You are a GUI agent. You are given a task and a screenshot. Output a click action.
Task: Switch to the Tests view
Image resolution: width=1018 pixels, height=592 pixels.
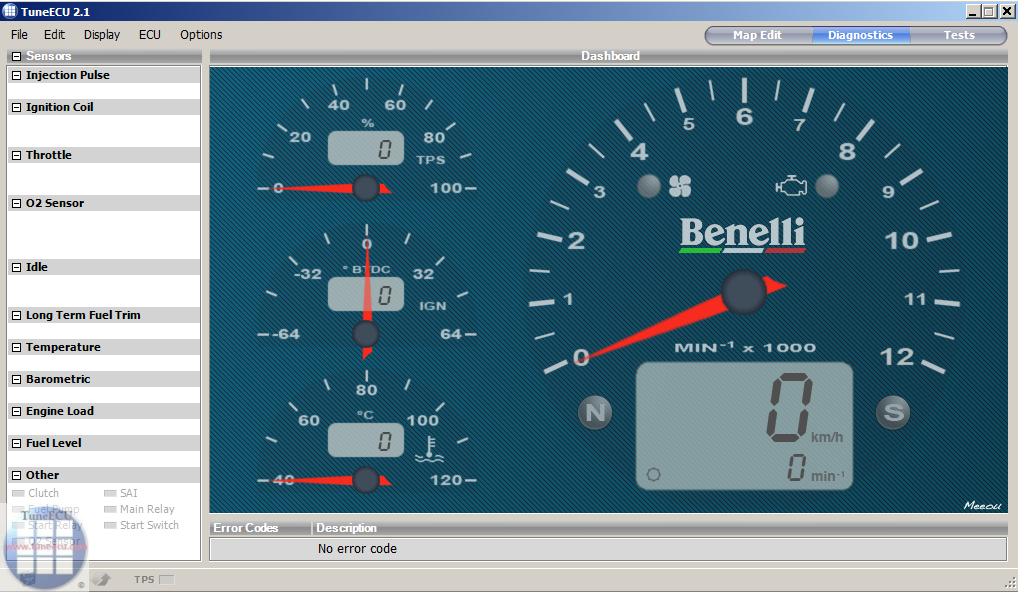pyautogui.click(x=958, y=35)
